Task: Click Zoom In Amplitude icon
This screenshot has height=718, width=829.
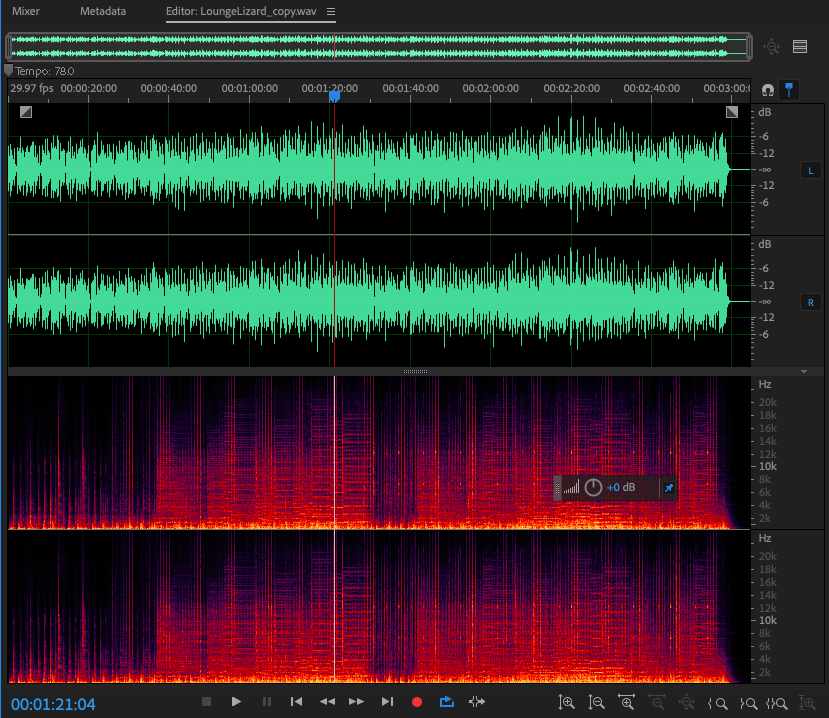Action: [x=566, y=703]
